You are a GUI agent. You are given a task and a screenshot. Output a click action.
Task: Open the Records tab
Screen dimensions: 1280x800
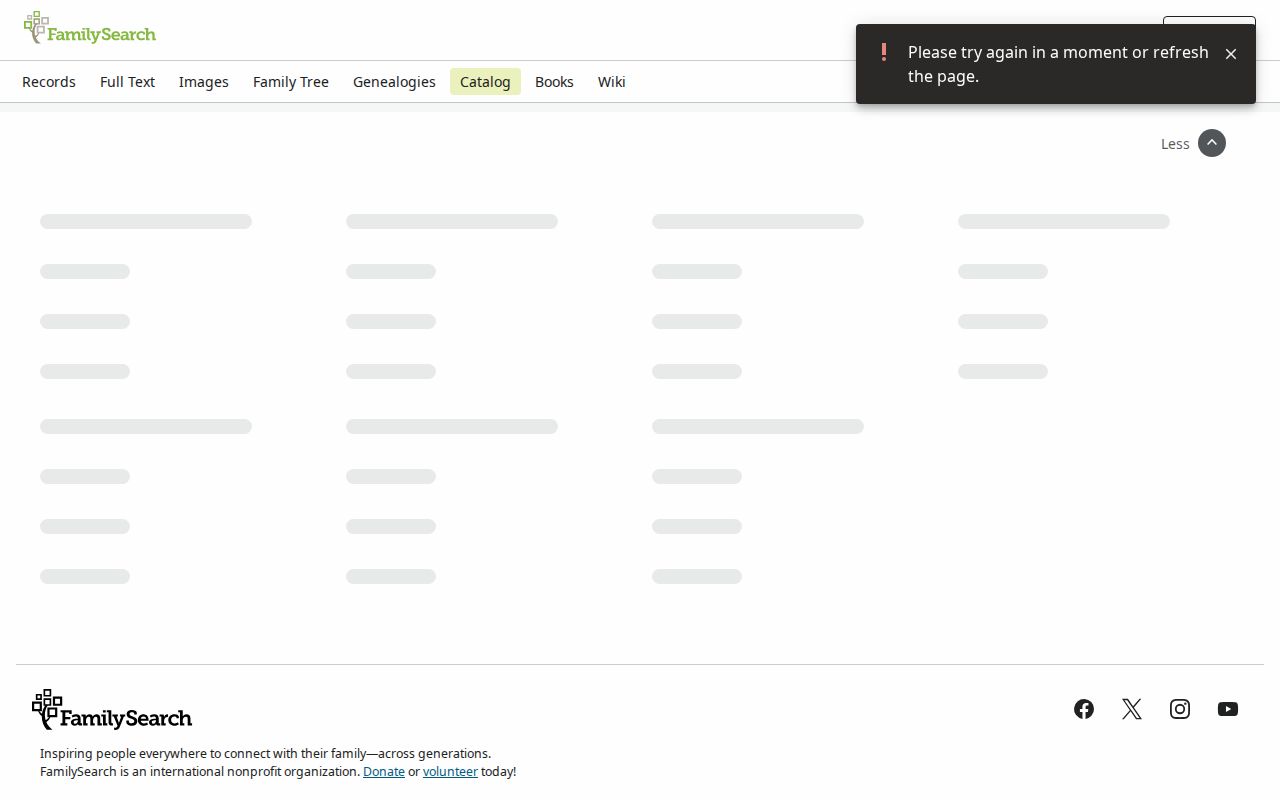click(x=49, y=82)
